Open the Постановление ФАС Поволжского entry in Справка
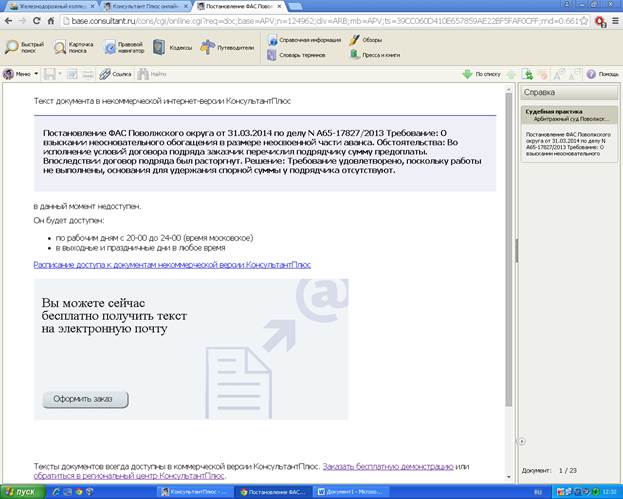This screenshot has width=623, height=499. 569,144
